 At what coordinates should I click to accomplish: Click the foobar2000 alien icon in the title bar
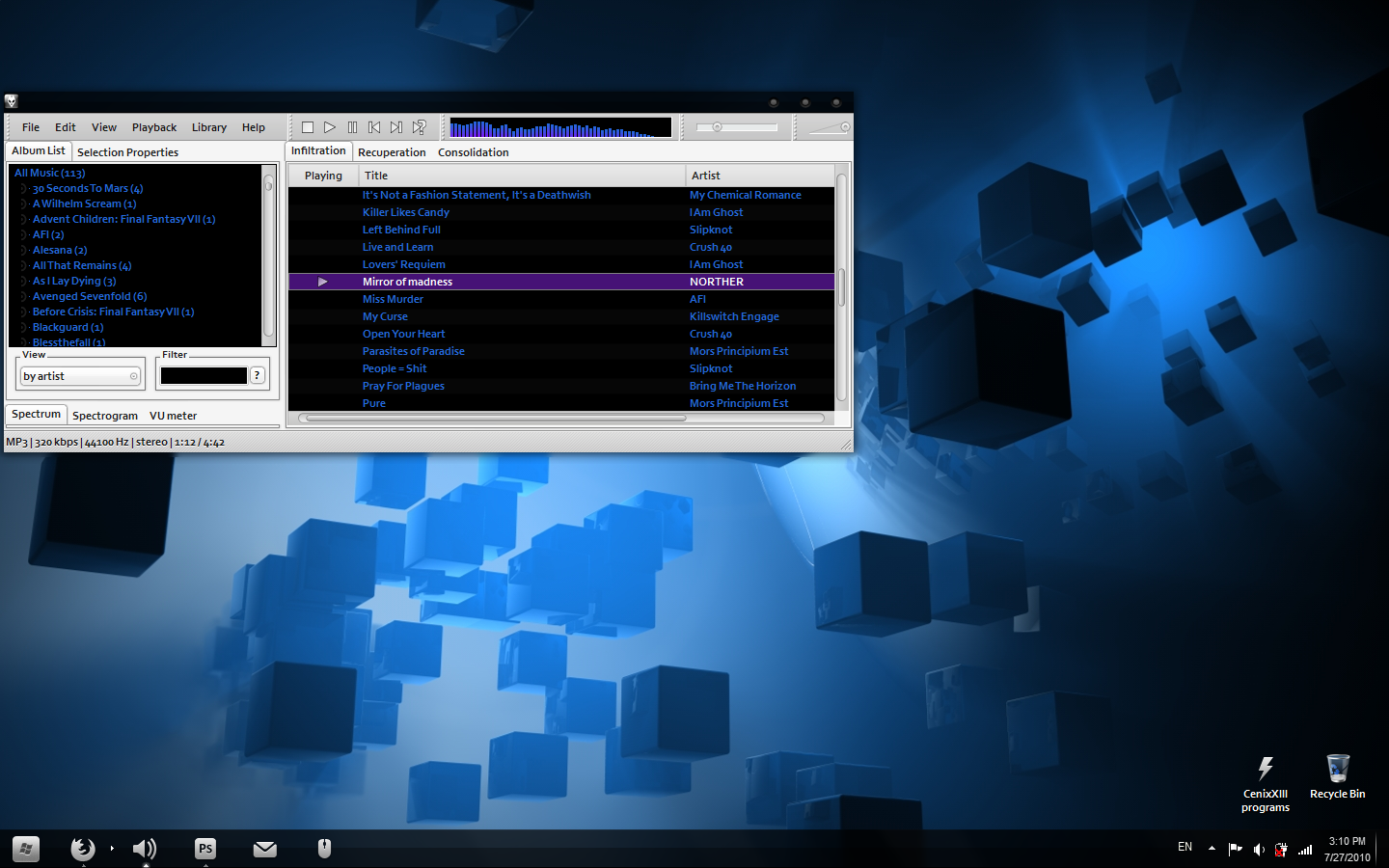[12, 101]
